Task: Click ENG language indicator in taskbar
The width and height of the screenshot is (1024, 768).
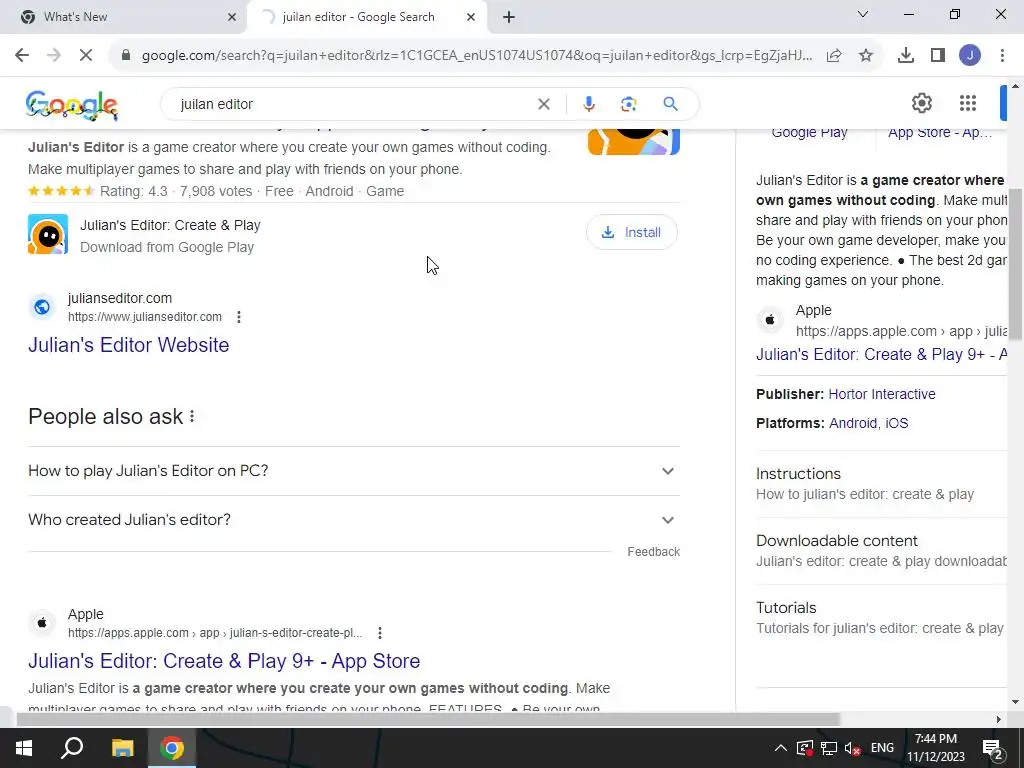Action: 882,748
